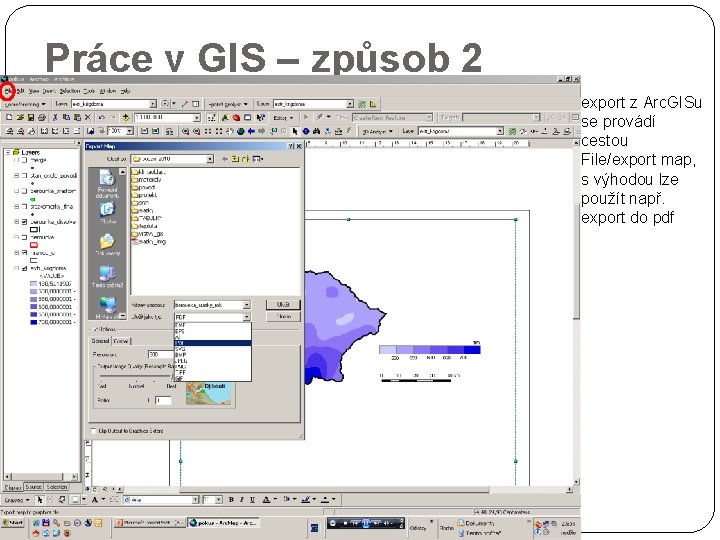Click the Save (Uložit) button
This screenshot has width=720, height=540.
click(283, 304)
